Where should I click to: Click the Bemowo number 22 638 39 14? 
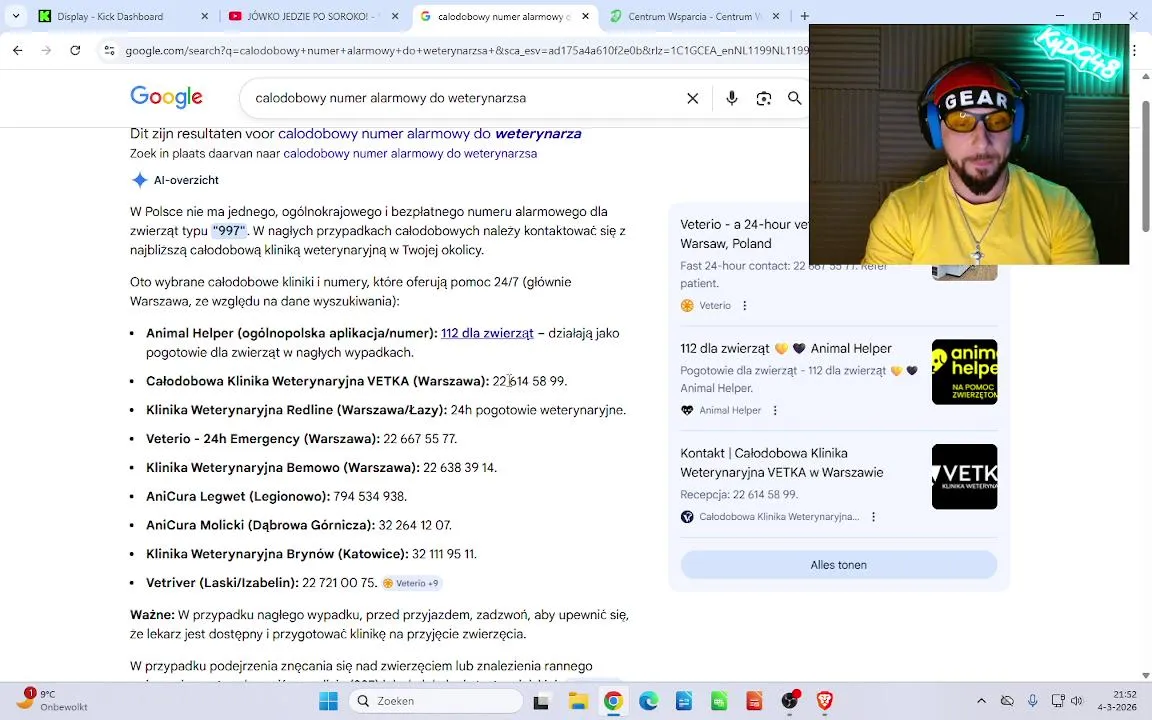coord(458,467)
